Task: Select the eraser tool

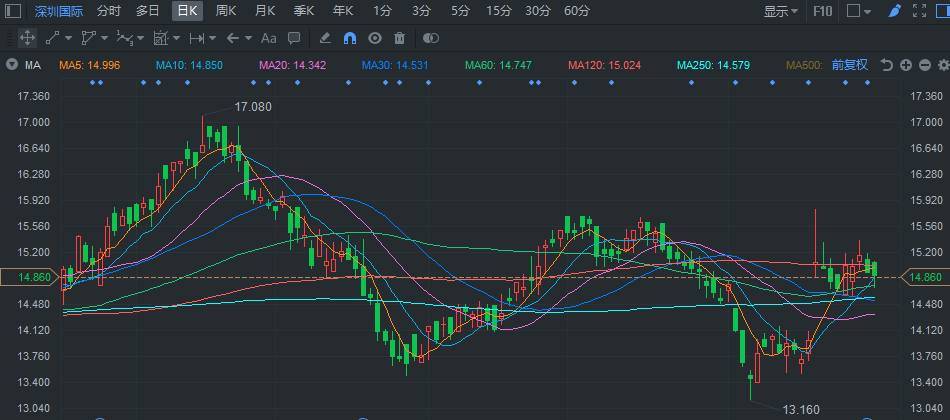Action: click(325, 38)
